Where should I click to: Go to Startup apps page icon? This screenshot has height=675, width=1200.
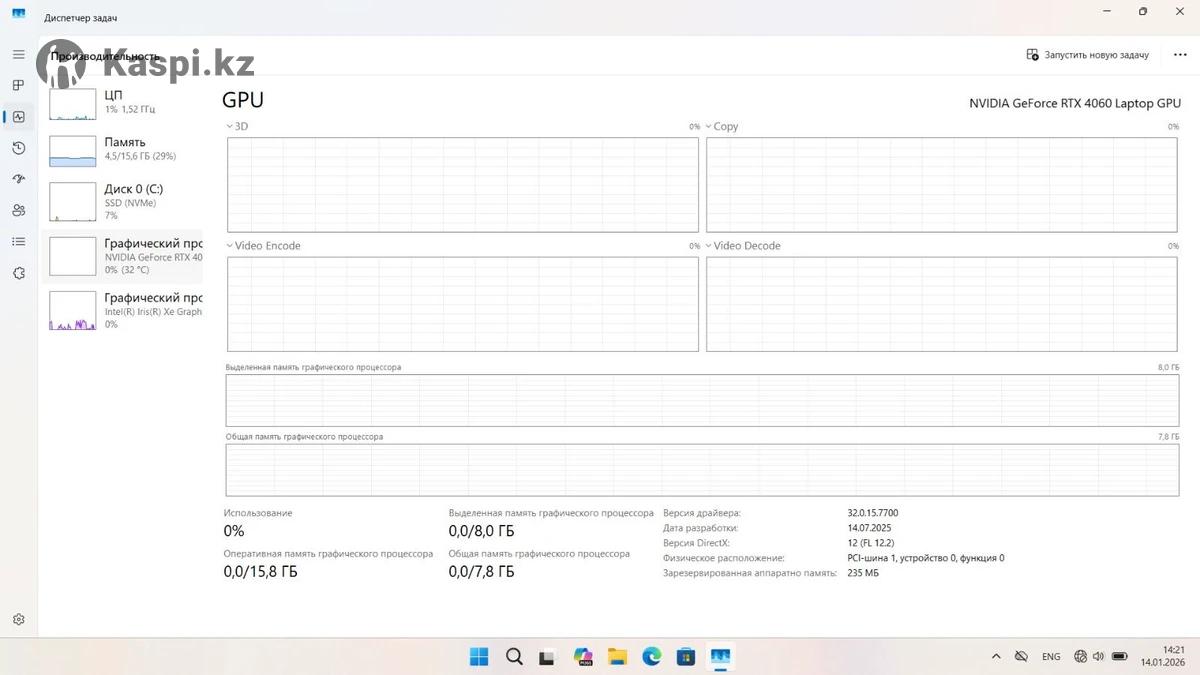pos(18,179)
